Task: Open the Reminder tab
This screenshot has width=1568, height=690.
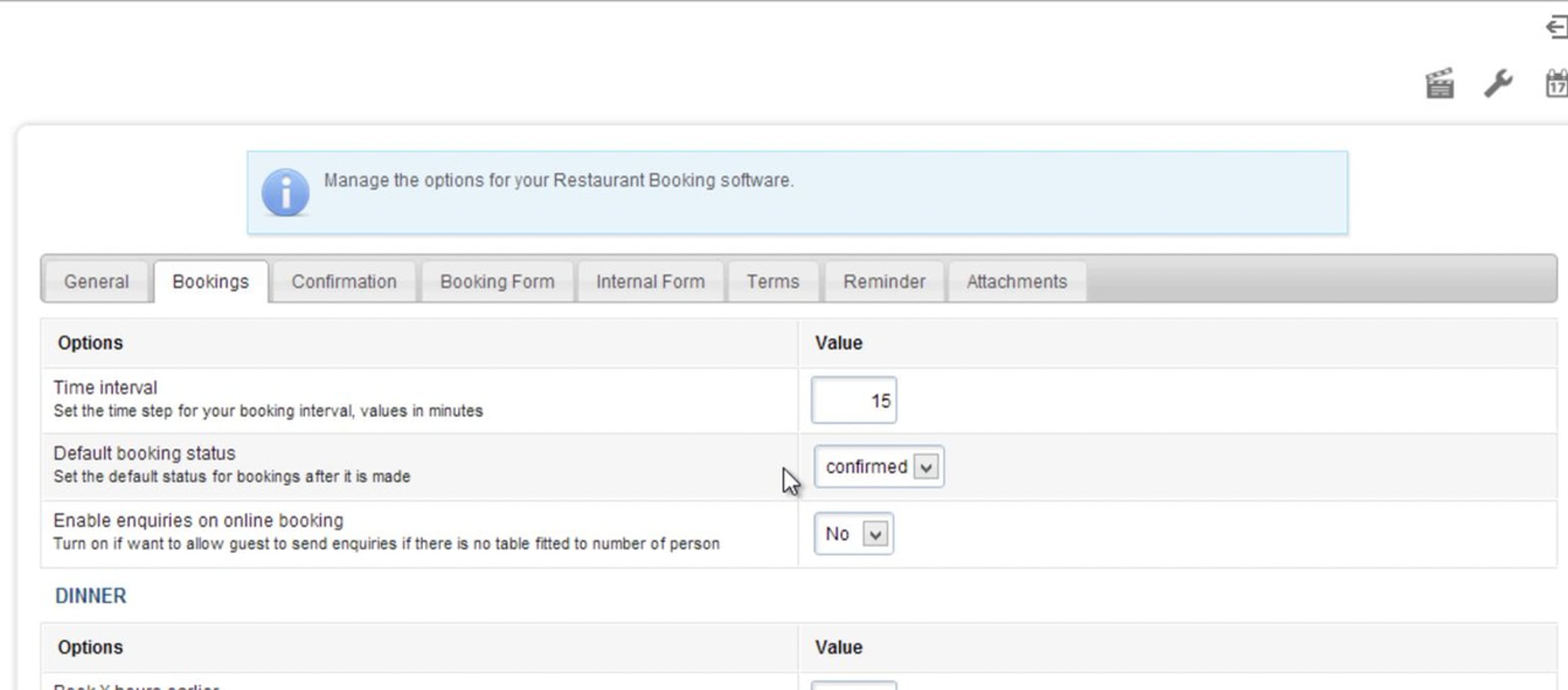Action: click(884, 282)
